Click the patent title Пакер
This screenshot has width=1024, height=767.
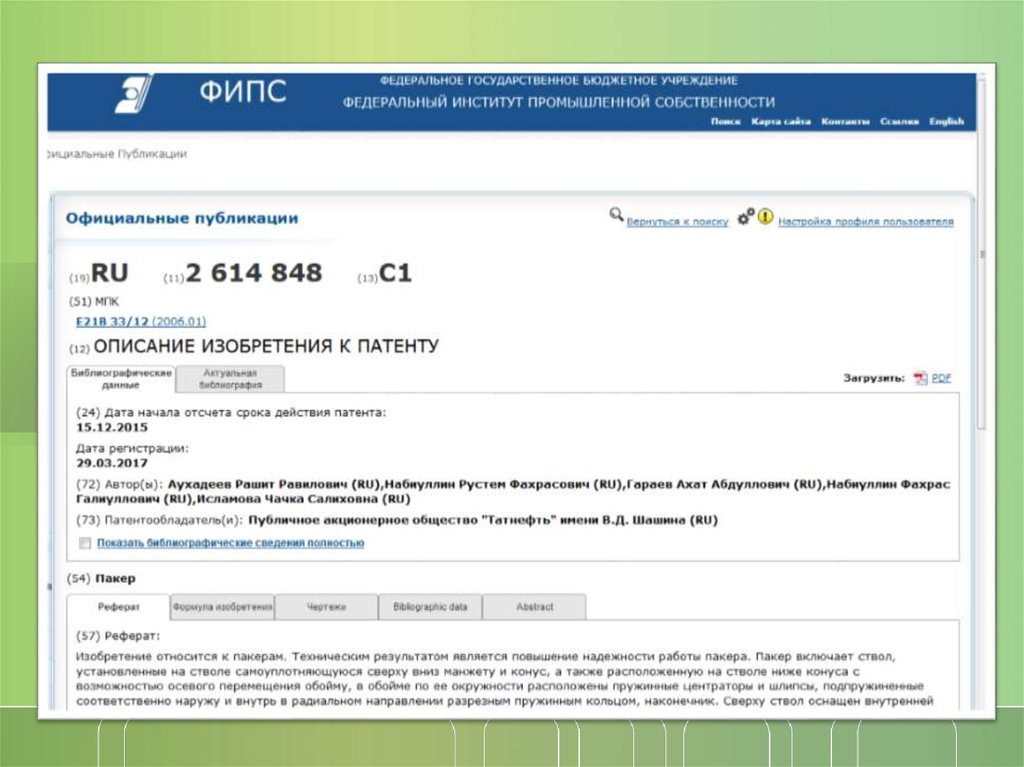click(116, 578)
